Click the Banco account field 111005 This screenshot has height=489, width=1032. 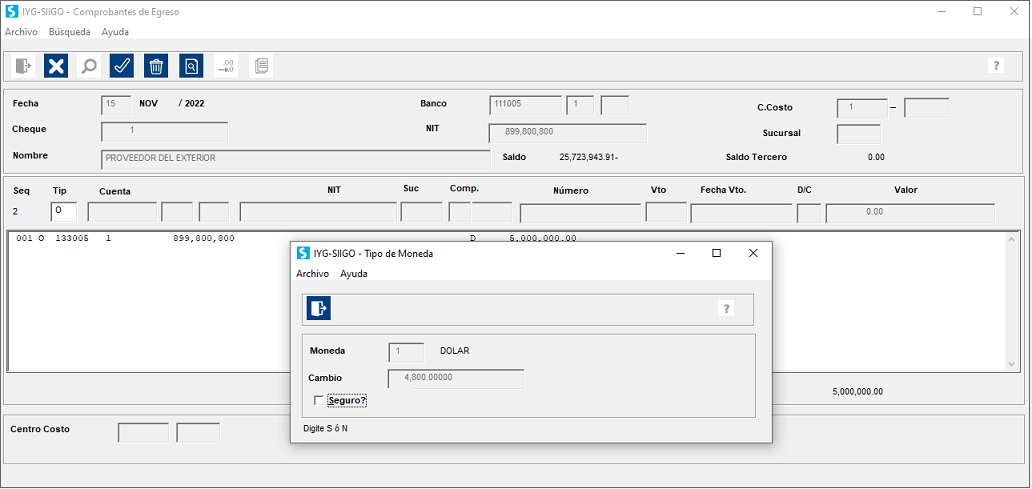[x=525, y=105]
